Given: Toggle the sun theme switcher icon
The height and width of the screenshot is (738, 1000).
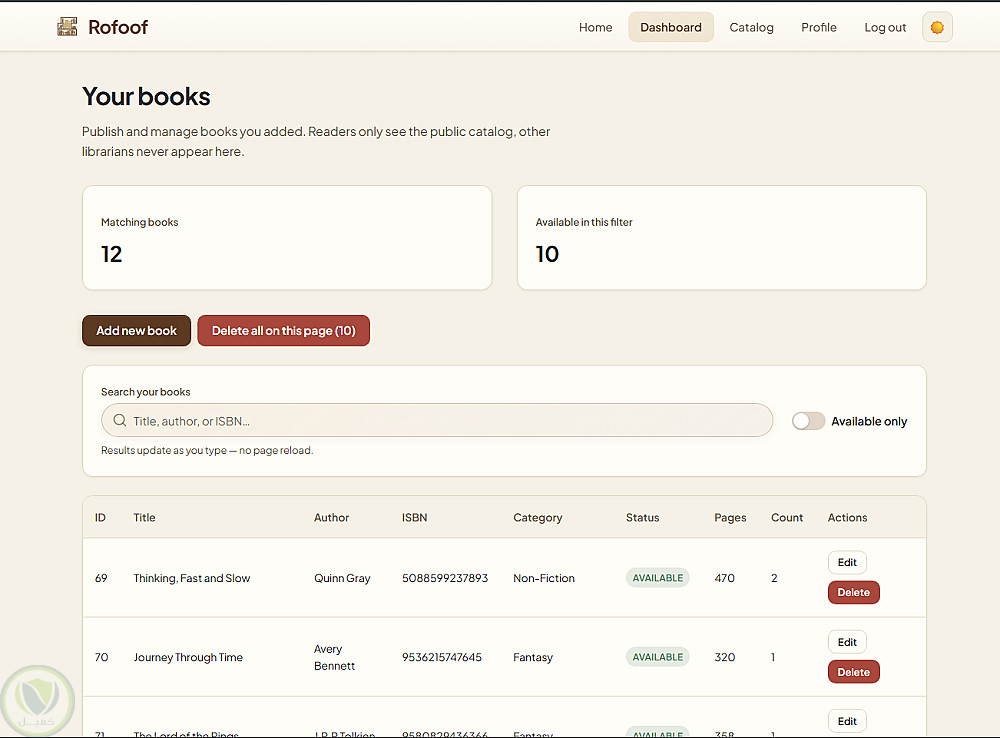Looking at the screenshot, I should 937,28.
